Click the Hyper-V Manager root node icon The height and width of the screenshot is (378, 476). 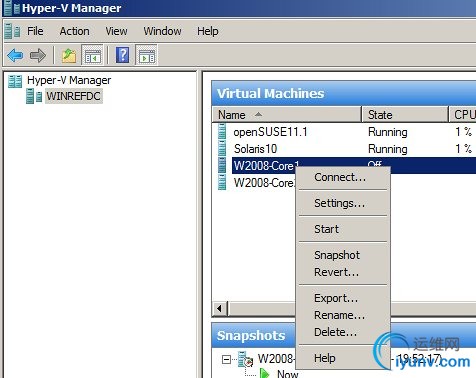(15, 81)
